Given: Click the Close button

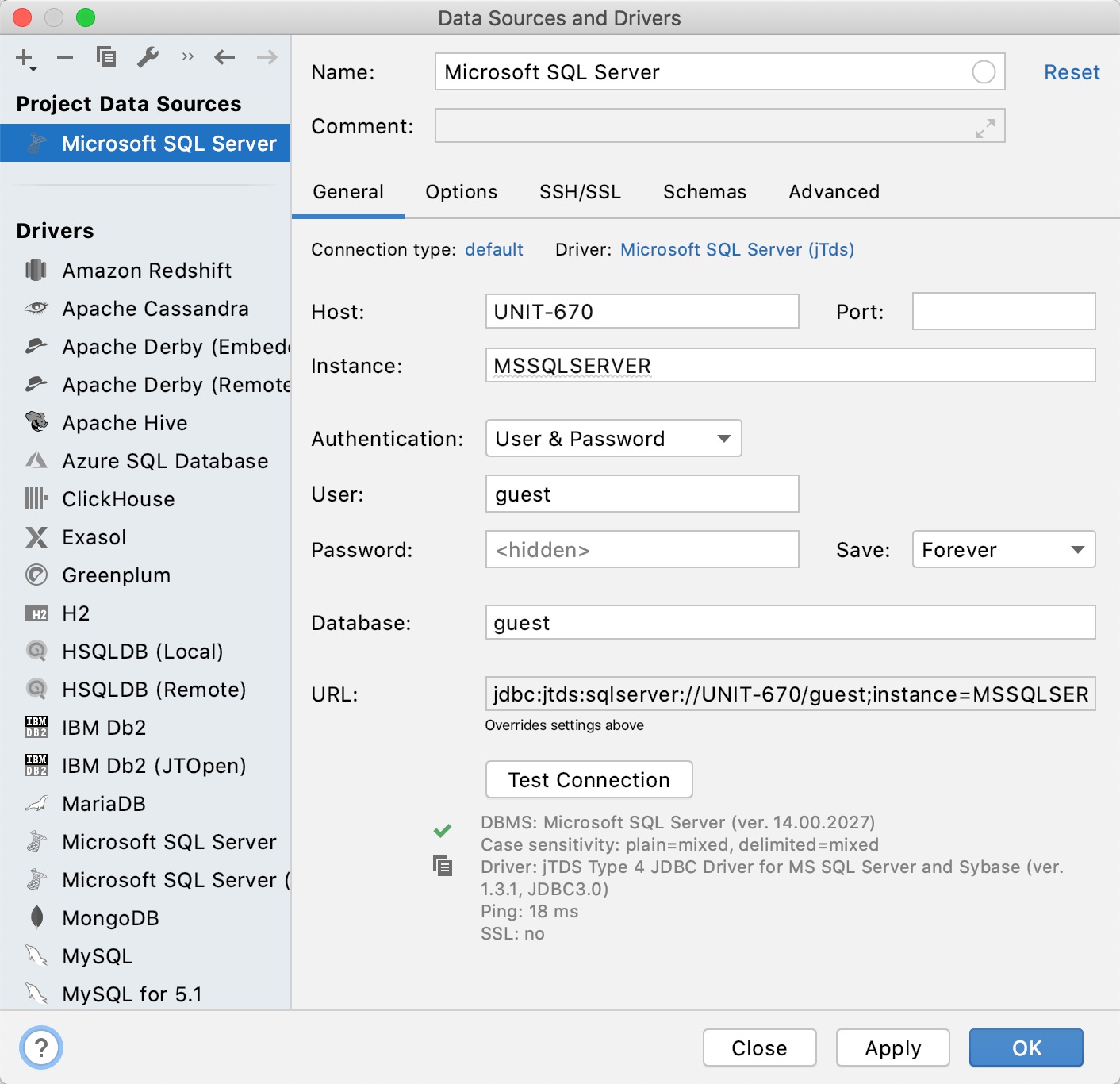Looking at the screenshot, I should pyautogui.click(x=760, y=1048).
